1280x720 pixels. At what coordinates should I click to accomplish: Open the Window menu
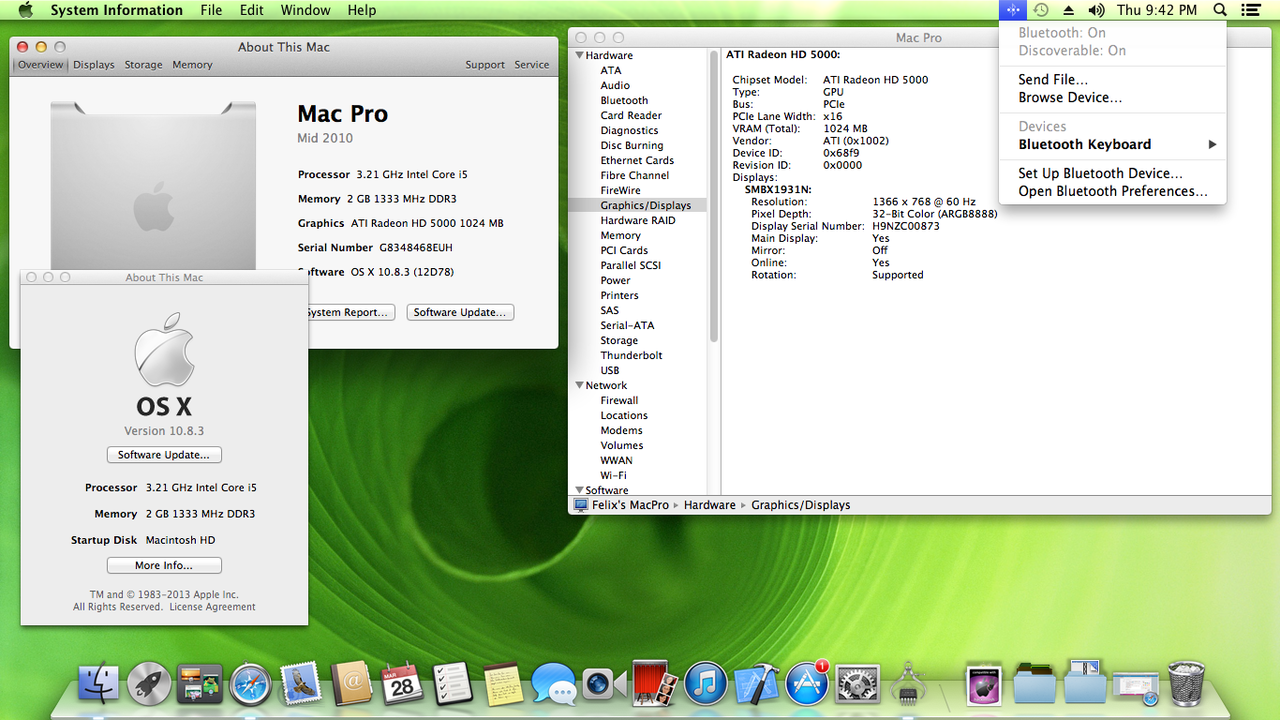point(305,10)
